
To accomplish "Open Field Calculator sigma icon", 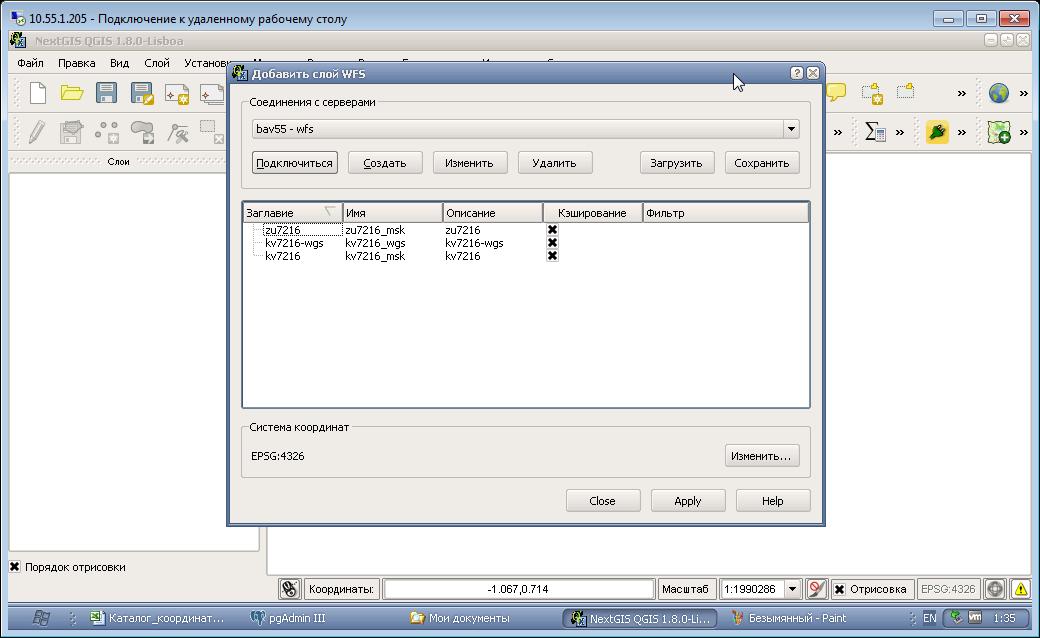I will (x=875, y=131).
